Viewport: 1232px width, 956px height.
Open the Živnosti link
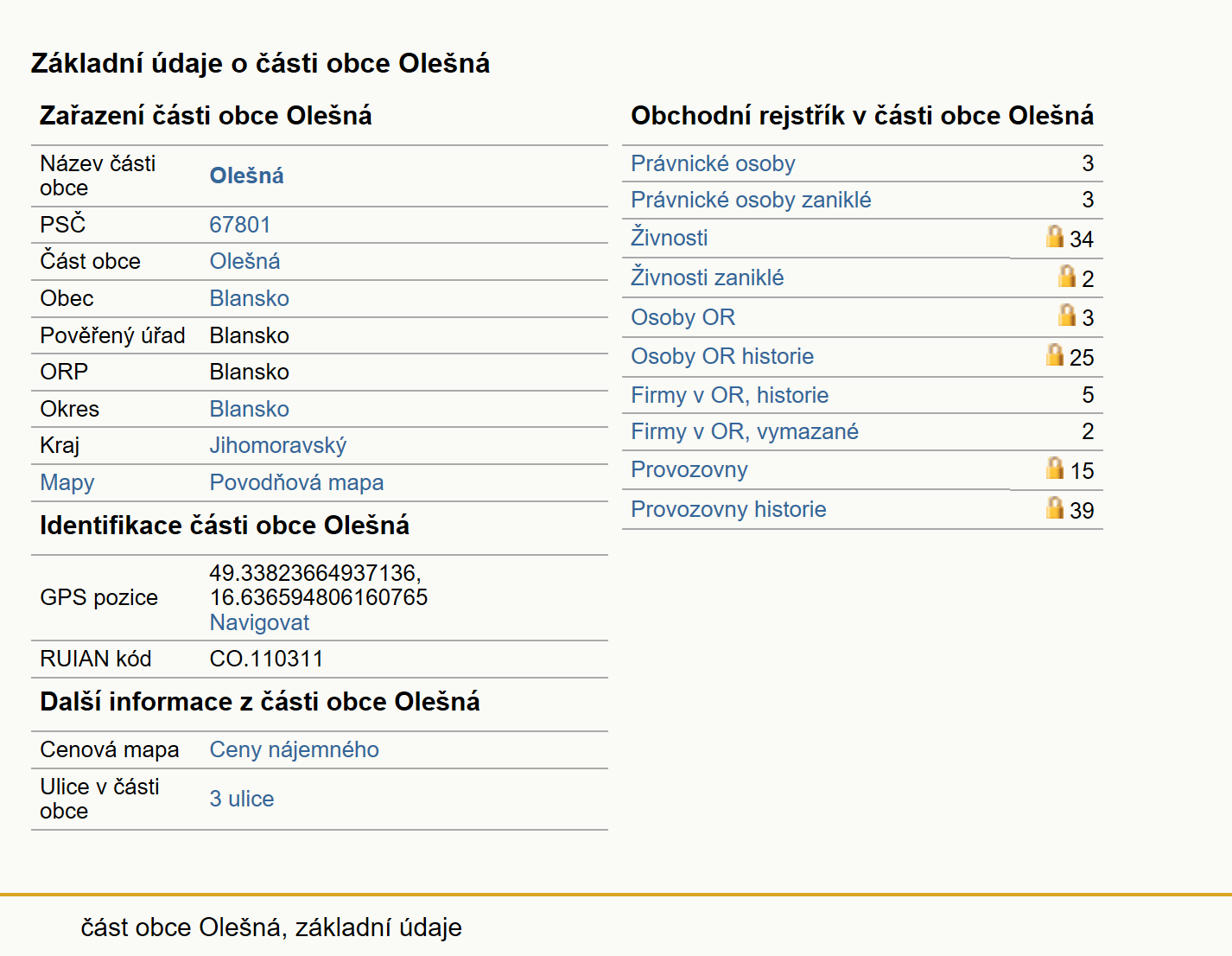[669, 238]
